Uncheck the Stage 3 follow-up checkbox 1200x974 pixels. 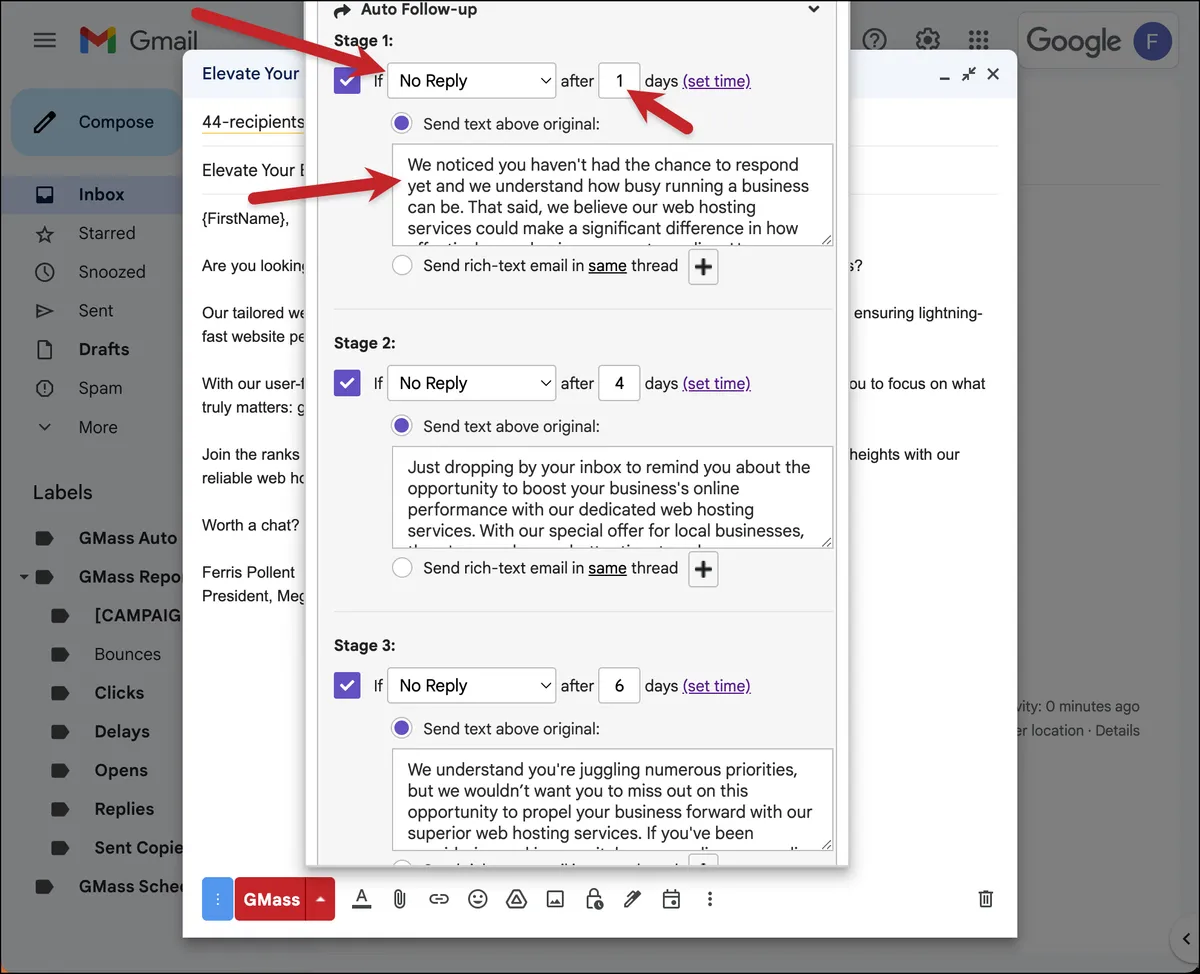pyautogui.click(x=347, y=686)
